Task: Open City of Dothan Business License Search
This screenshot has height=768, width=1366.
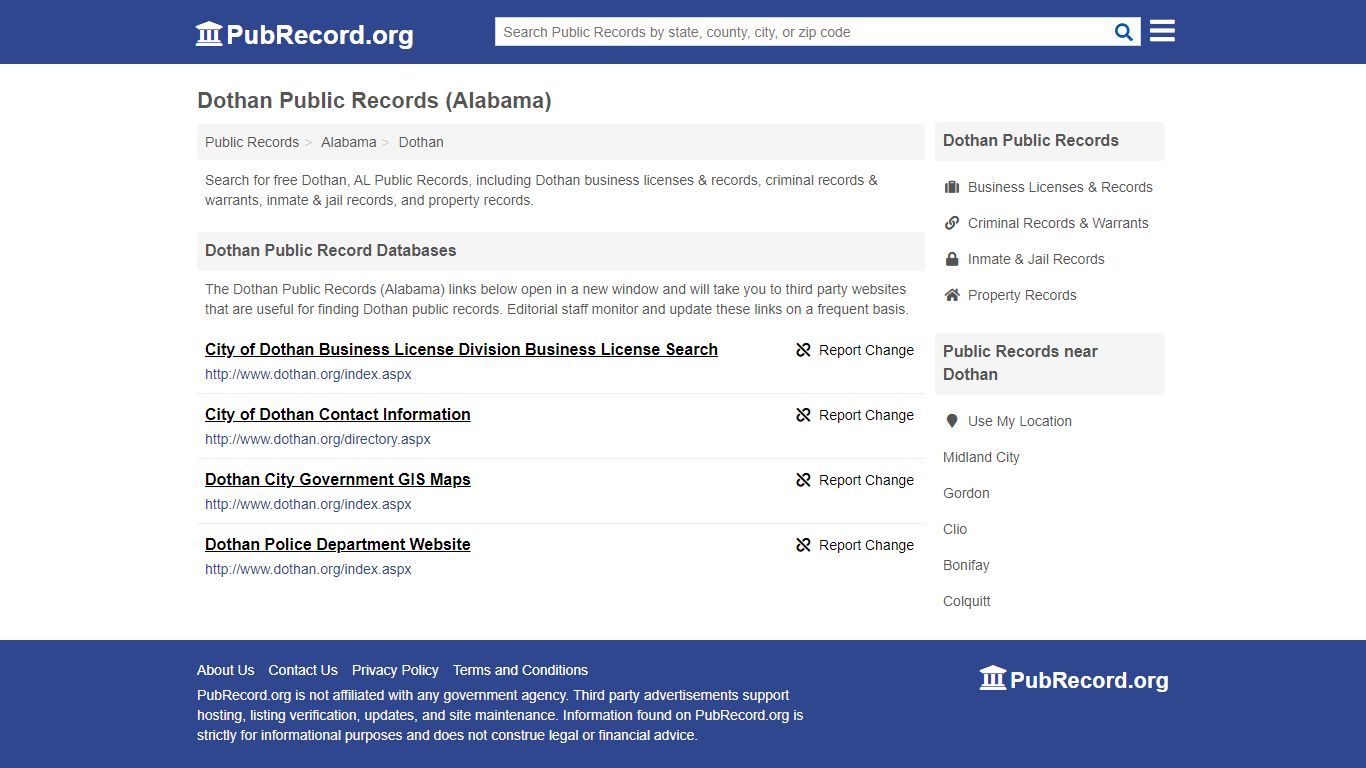Action: pyautogui.click(x=461, y=349)
